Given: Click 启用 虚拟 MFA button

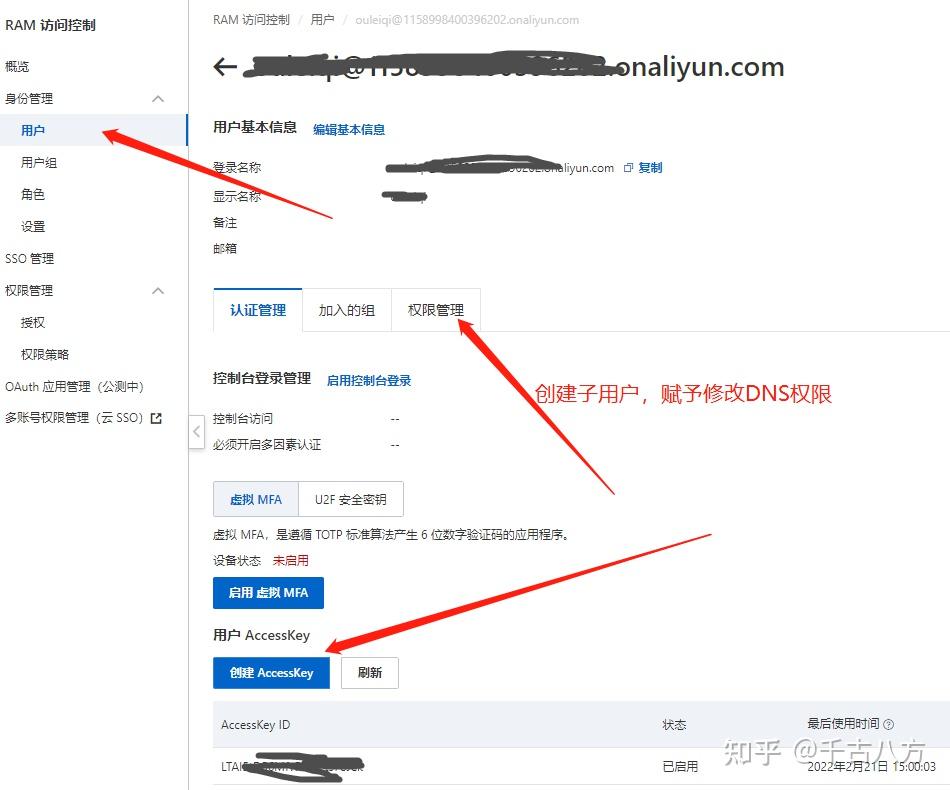Looking at the screenshot, I should 268,592.
